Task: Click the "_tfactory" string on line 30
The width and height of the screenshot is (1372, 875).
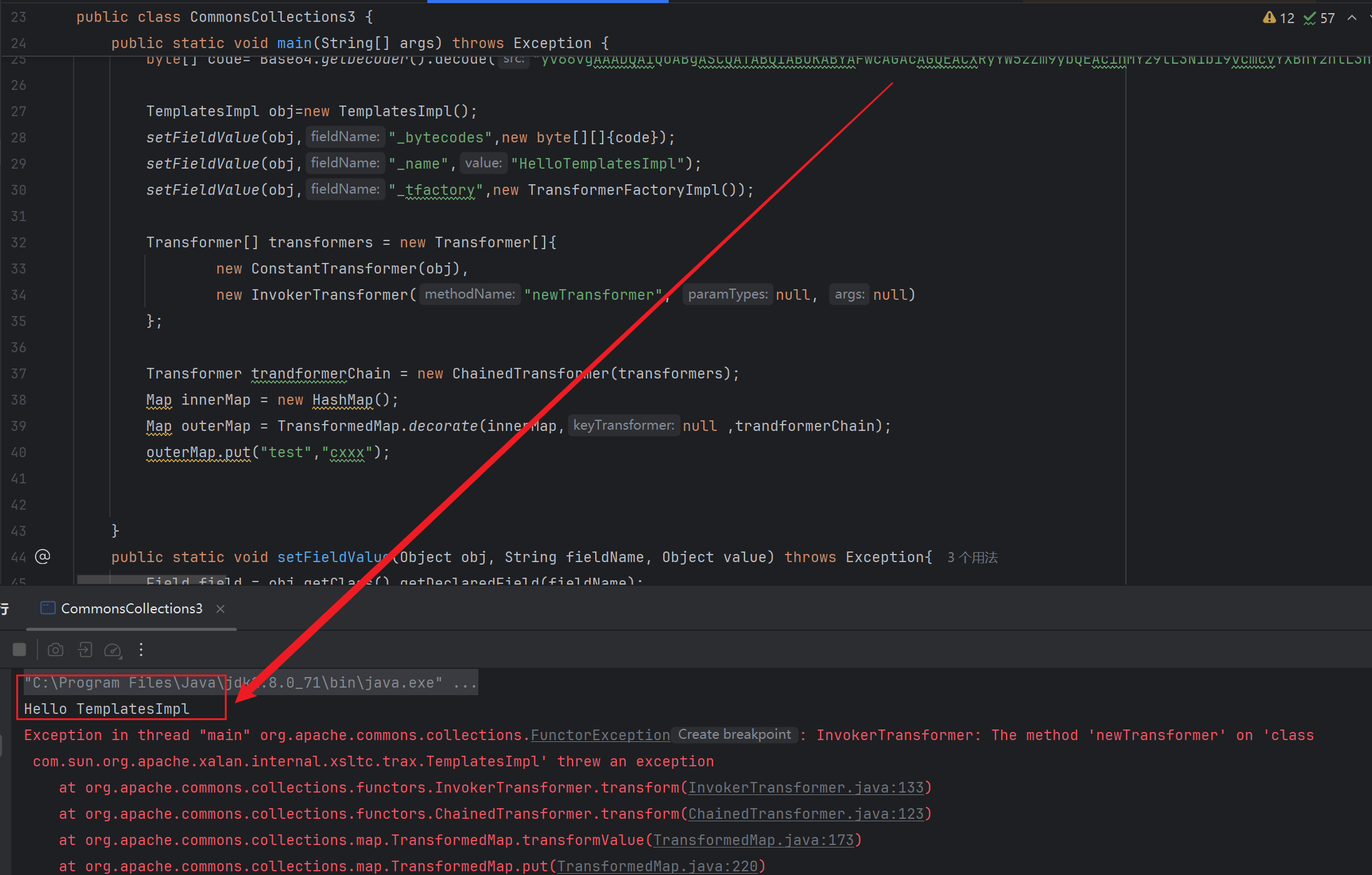Action: (x=436, y=190)
